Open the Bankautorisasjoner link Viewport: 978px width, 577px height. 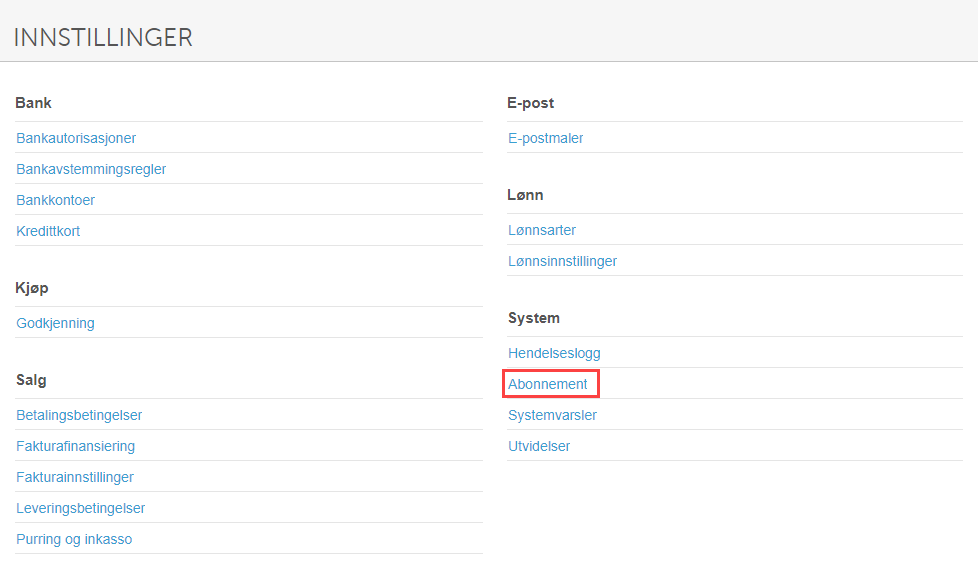[76, 138]
